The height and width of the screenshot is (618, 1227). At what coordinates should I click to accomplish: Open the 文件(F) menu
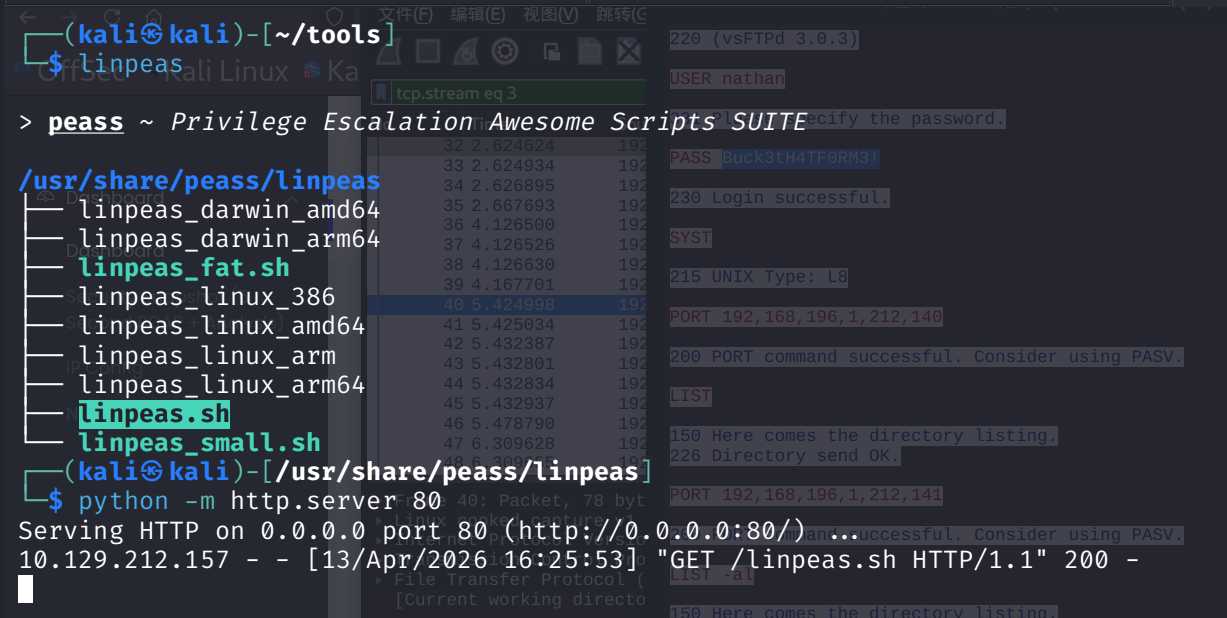(406, 14)
